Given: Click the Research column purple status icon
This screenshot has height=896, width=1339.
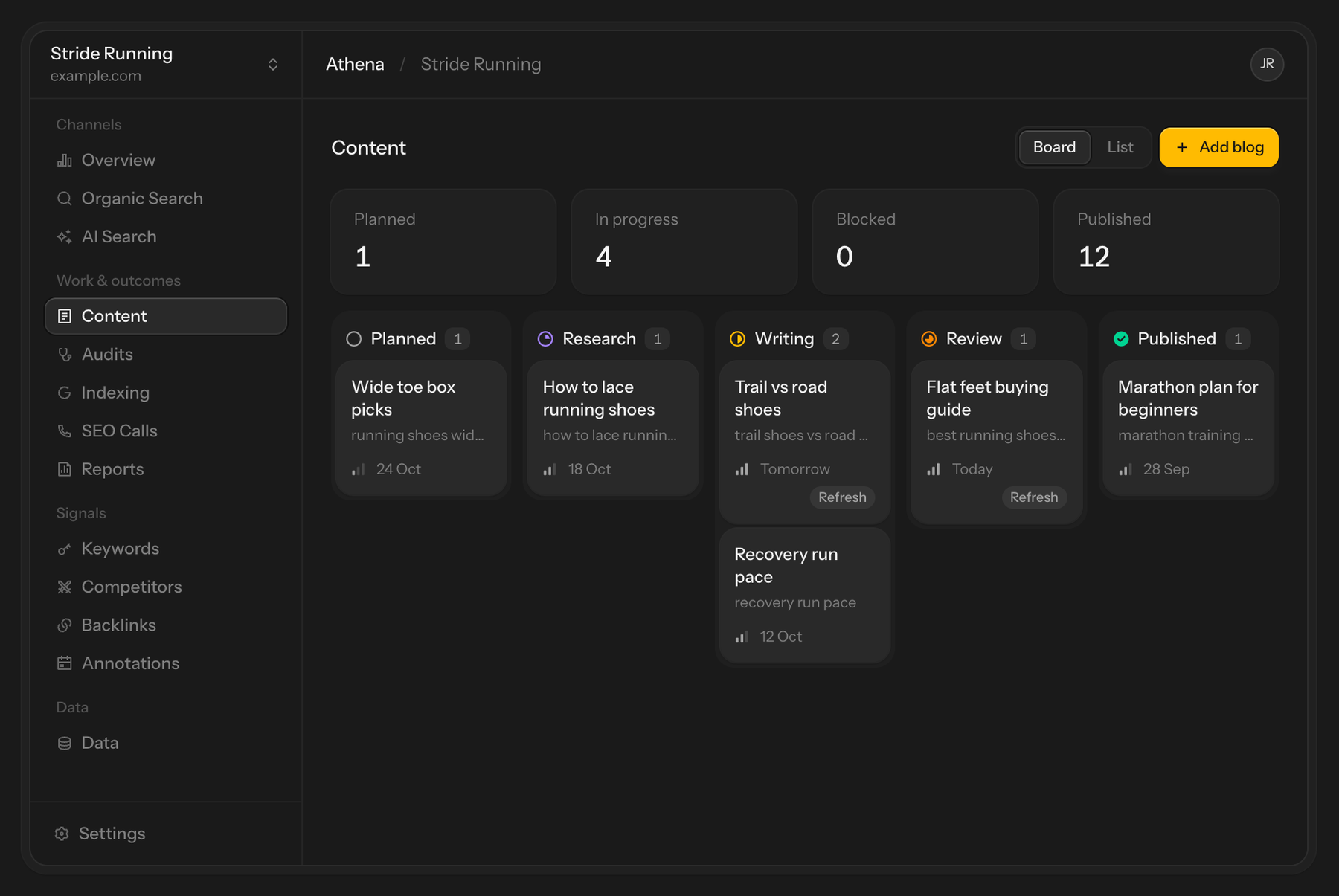Looking at the screenshot, I should tap(545, 339).
